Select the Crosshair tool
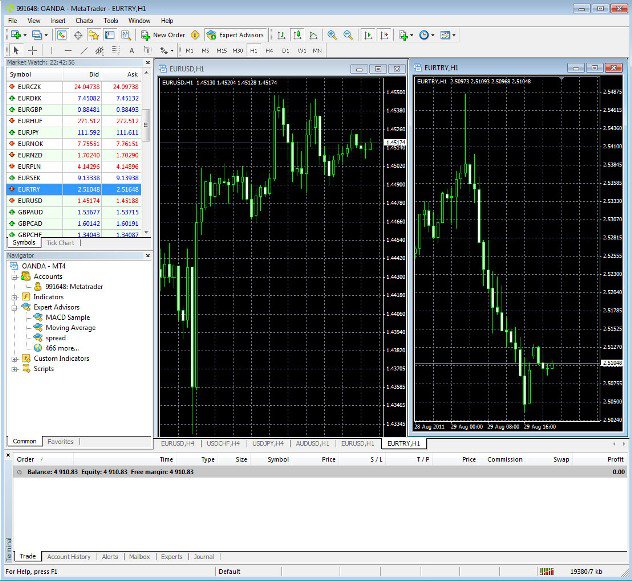 (33, 50)
